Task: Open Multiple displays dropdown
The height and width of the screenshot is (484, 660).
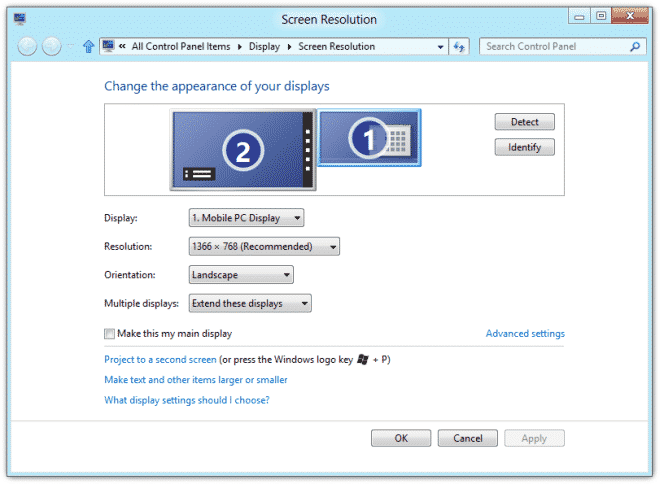Action: point(250,304)
